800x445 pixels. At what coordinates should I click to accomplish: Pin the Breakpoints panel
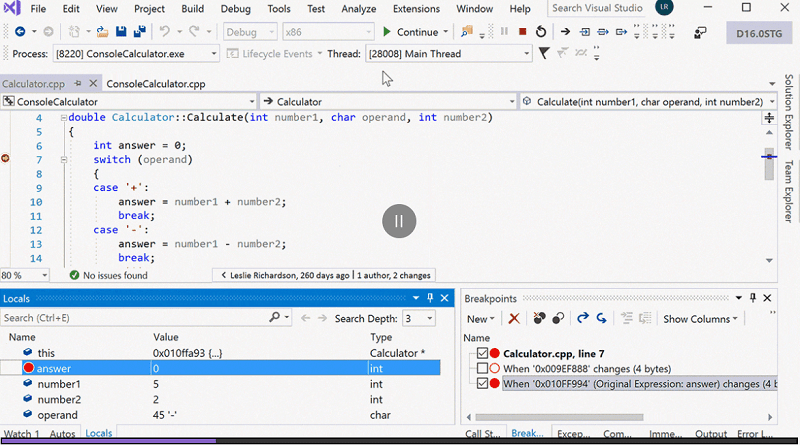(755, 298)
